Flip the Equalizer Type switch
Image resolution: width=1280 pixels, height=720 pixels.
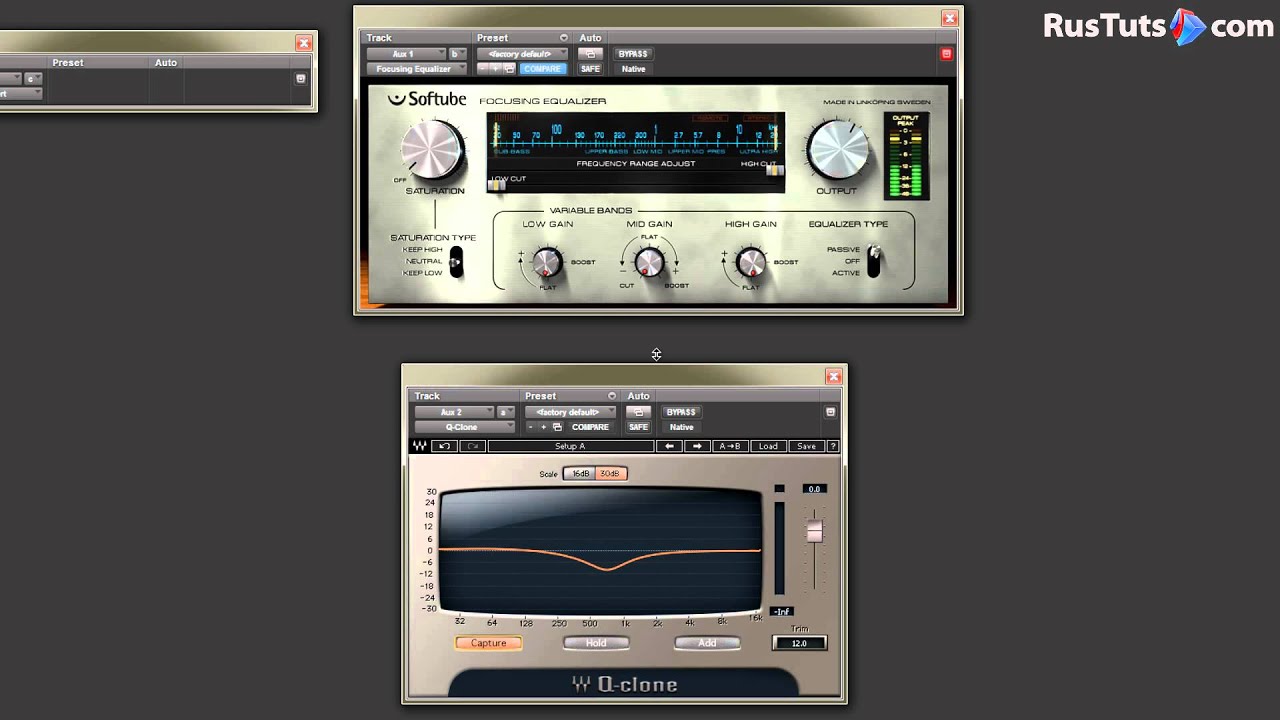click(x=873, y=260)
